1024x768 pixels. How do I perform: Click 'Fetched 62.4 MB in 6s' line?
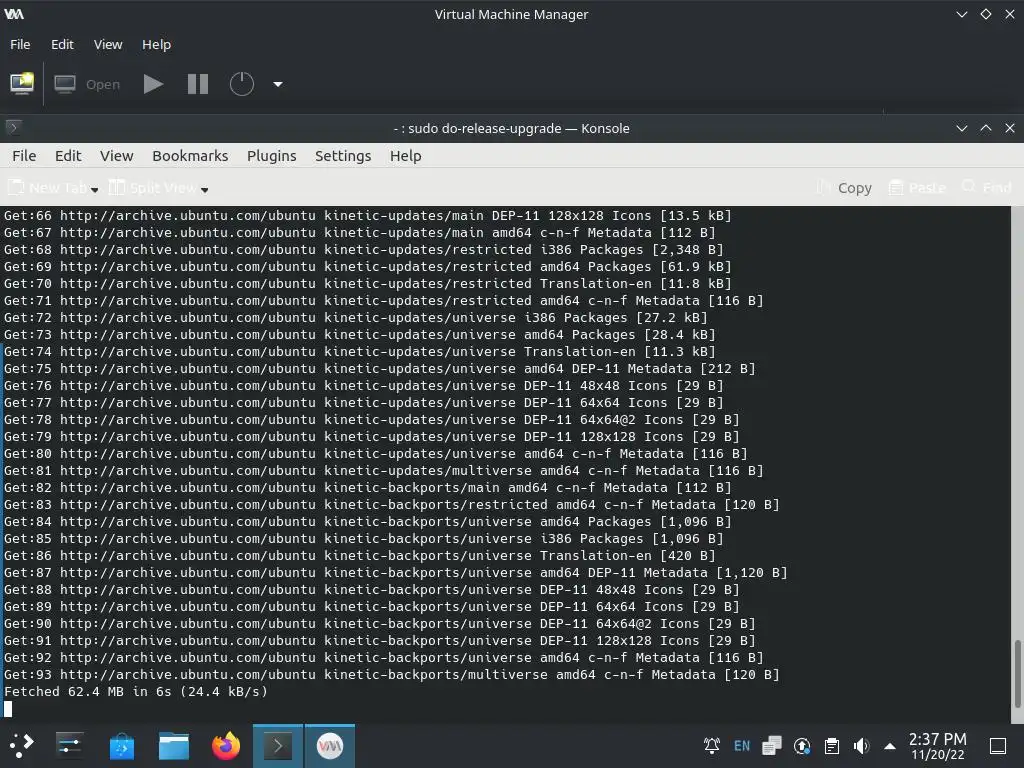[136, 692]
